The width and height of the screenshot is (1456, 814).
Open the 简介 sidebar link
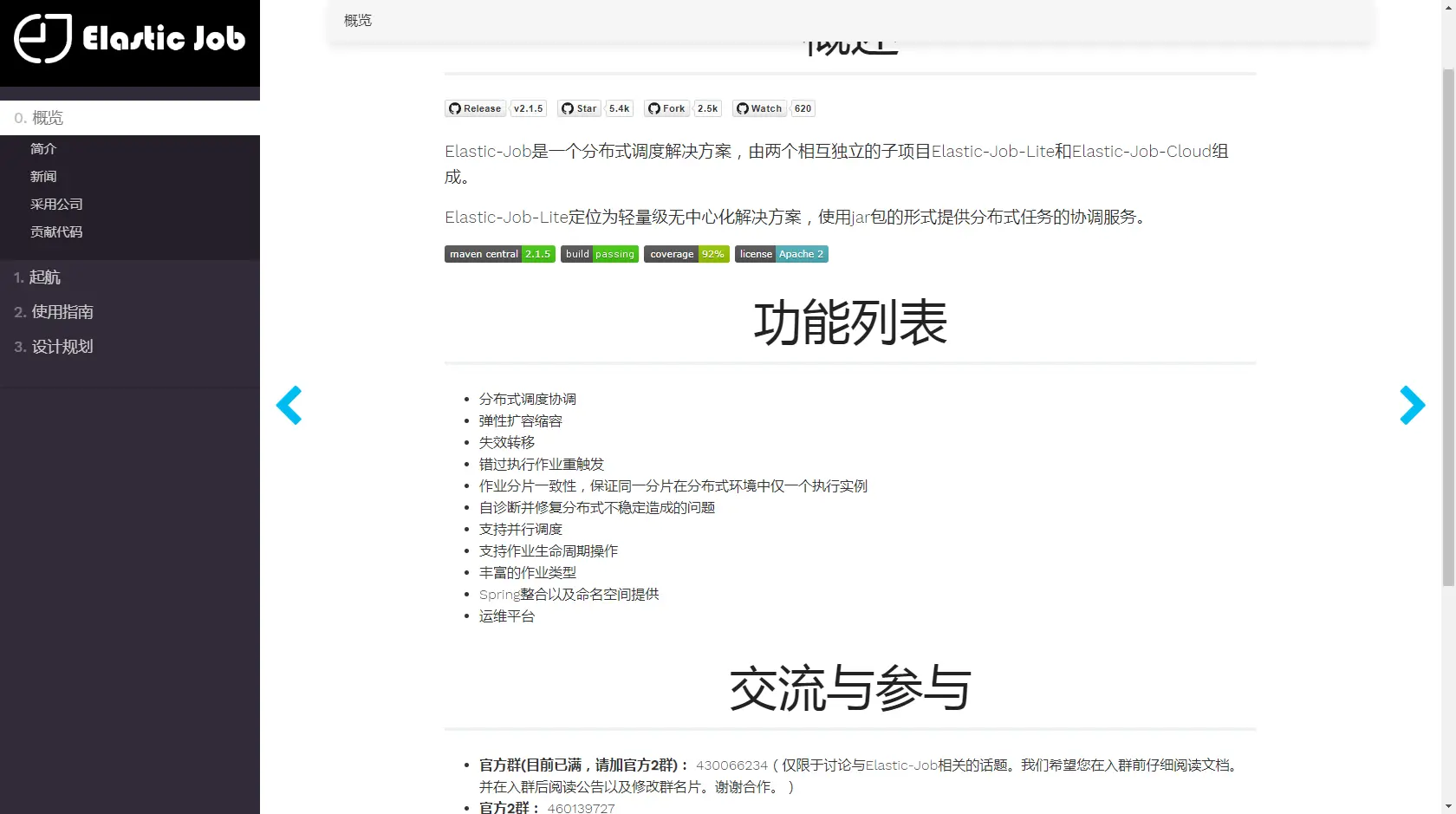click(44, 148)
